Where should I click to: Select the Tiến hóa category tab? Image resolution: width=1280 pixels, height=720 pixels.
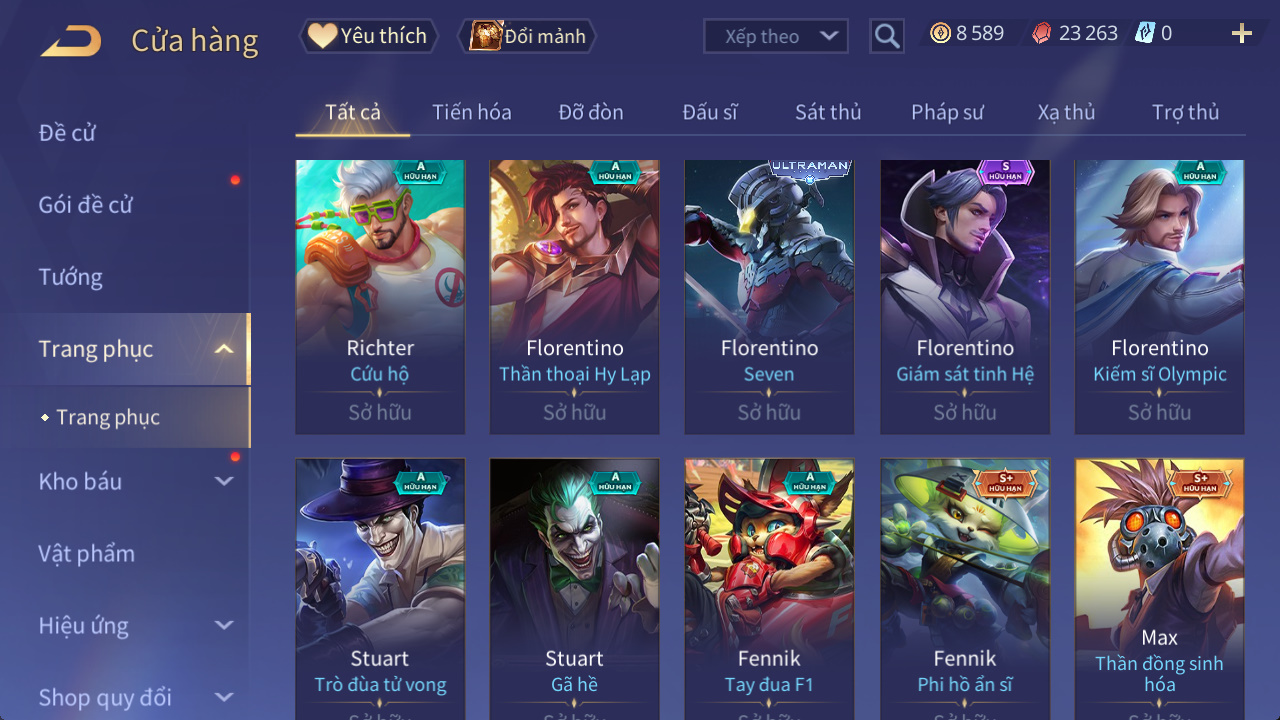(x=472, y=112)
